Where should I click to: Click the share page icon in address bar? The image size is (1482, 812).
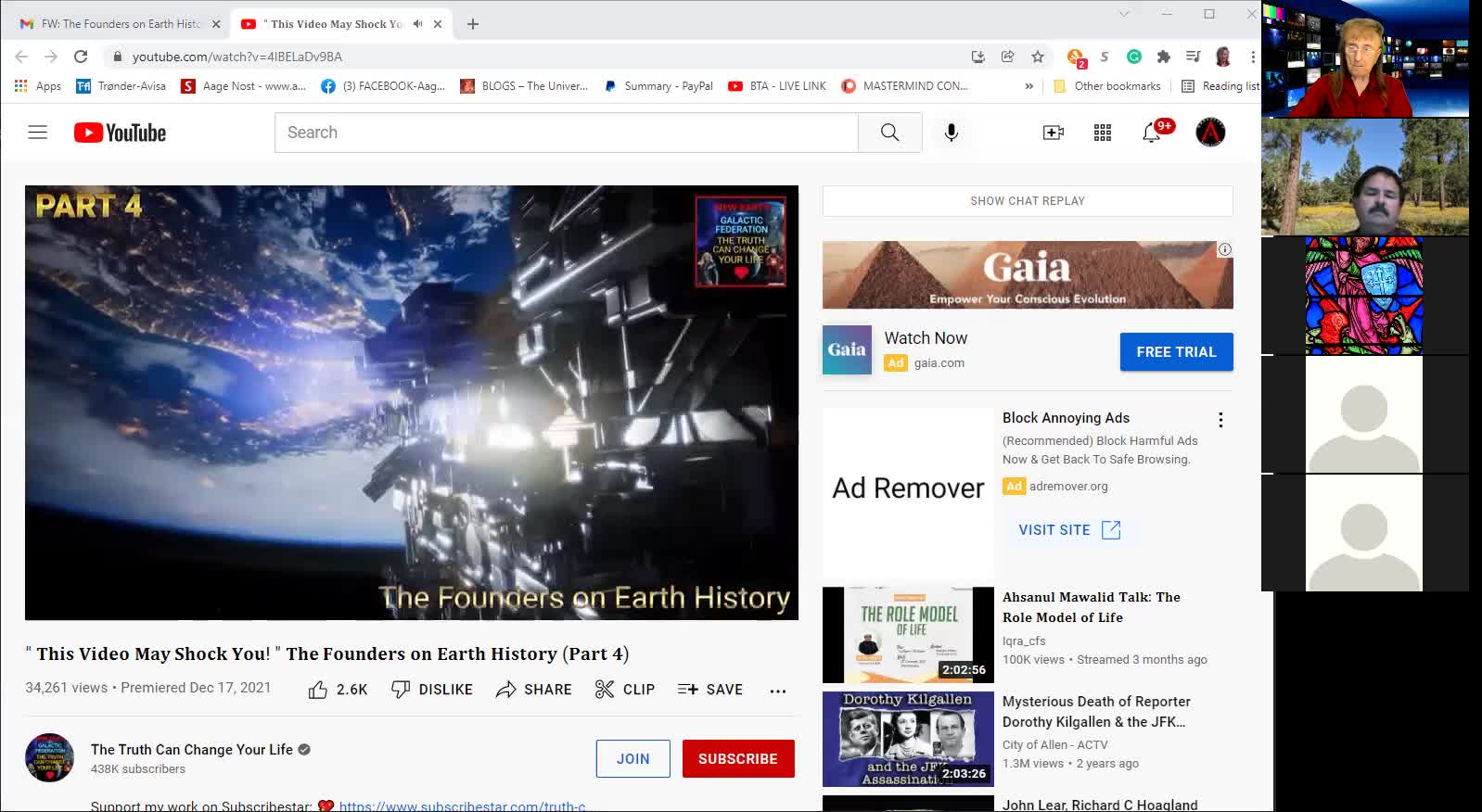coord(1008,57)
